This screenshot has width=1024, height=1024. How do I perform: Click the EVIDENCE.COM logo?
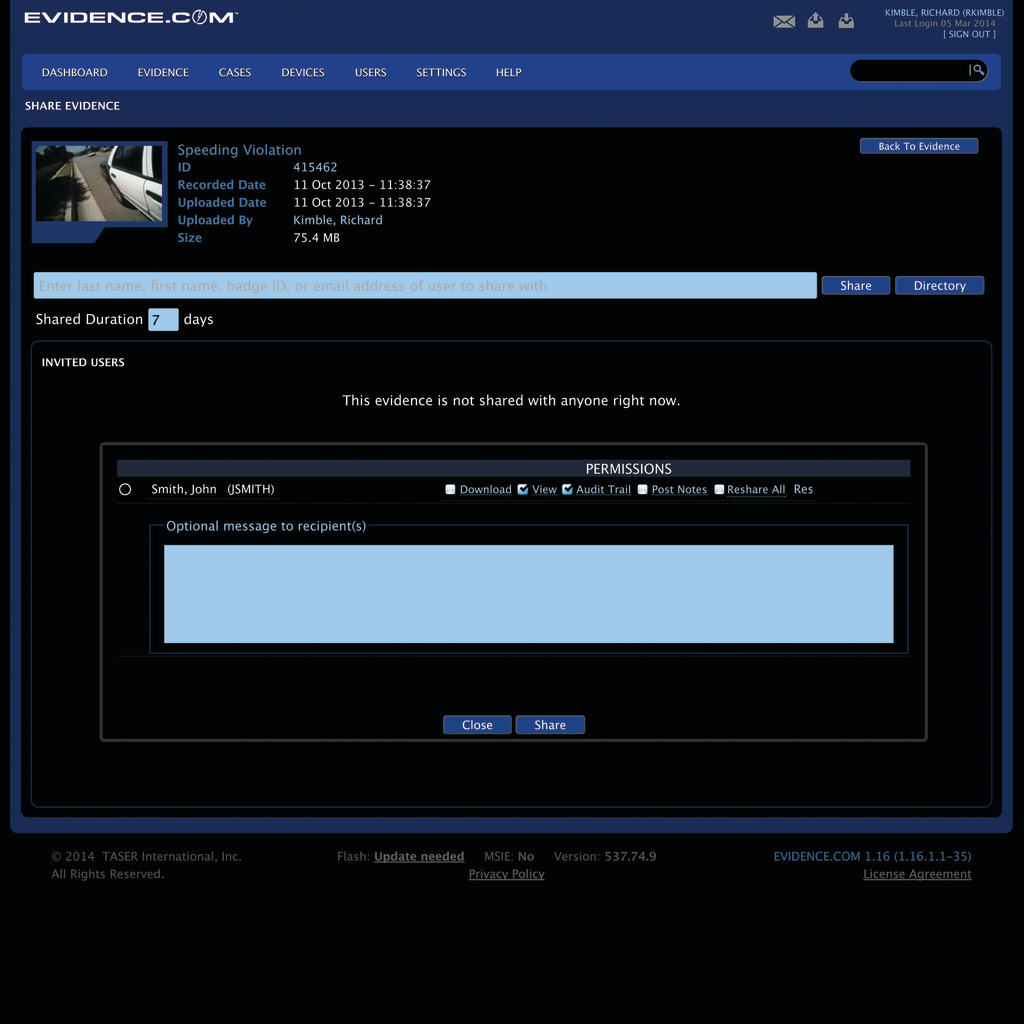click(x=130, y=18)
